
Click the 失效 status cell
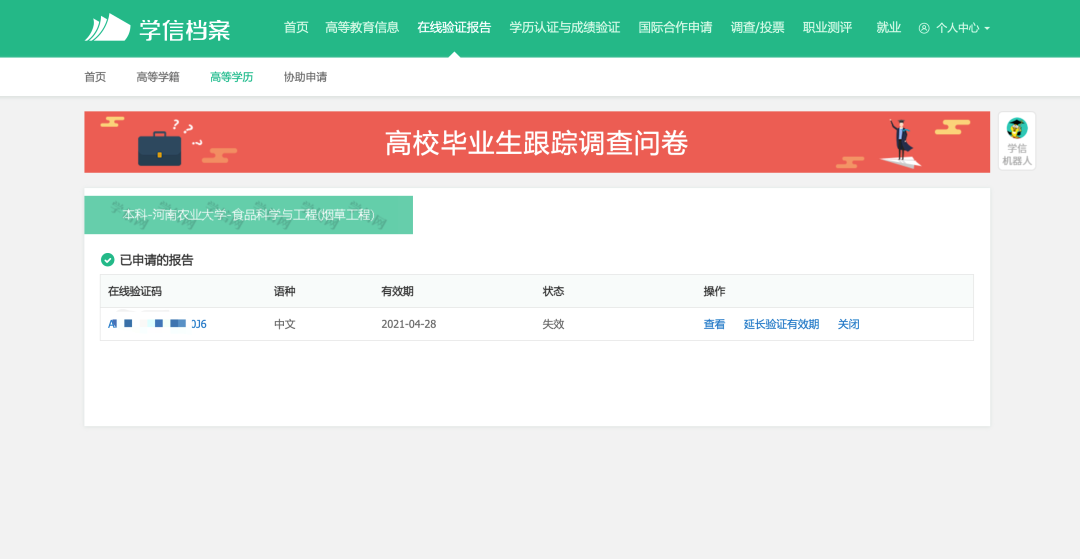click(x=553, y=324)
